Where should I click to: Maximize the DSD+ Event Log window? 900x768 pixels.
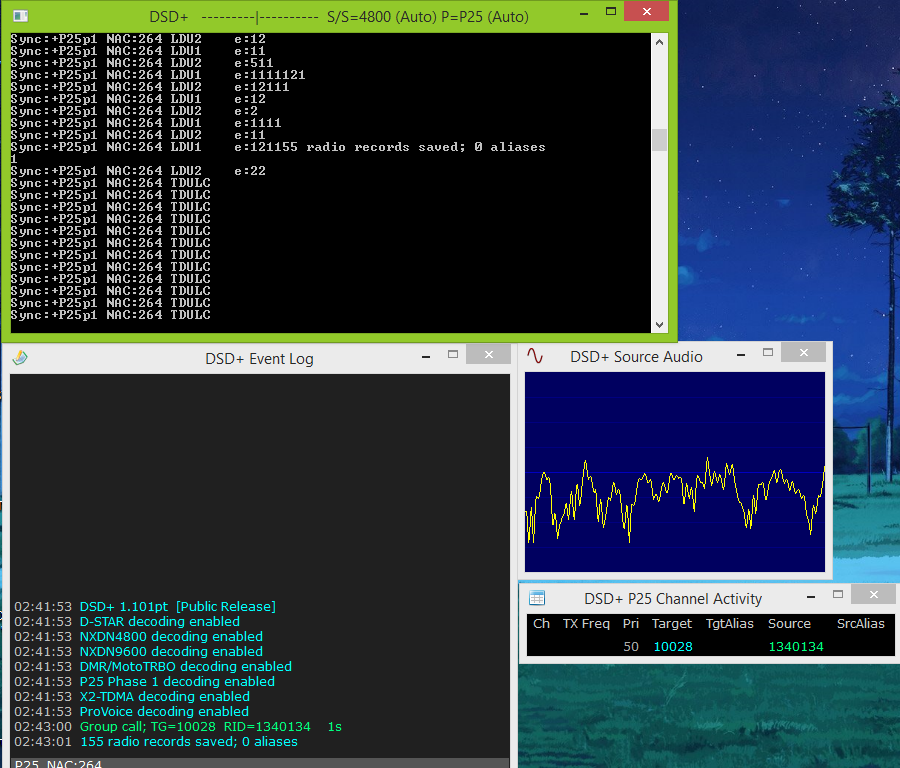point(453,355)
